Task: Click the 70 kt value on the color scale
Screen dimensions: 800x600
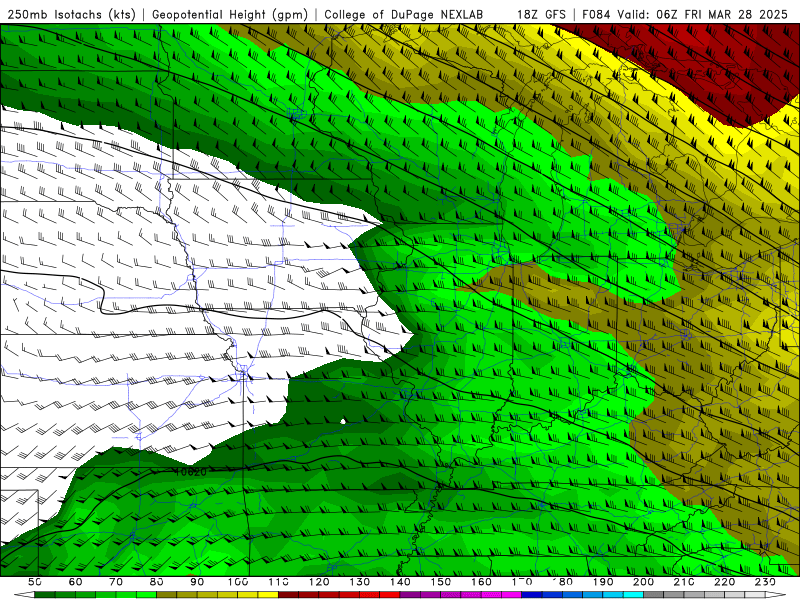Action: click(116, 582)
